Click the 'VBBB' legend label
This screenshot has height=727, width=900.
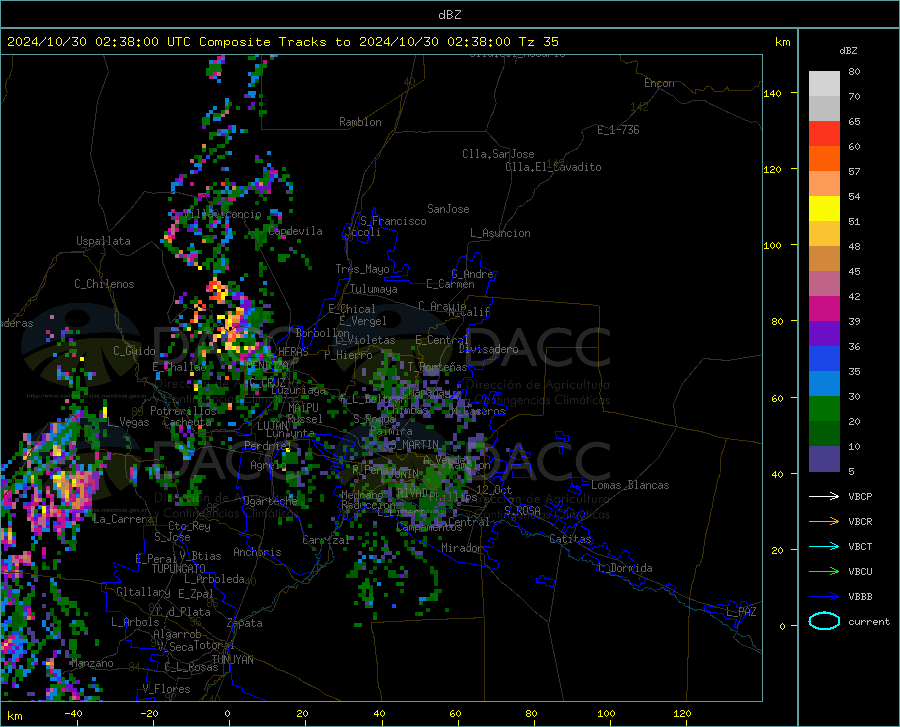point(860,596)
